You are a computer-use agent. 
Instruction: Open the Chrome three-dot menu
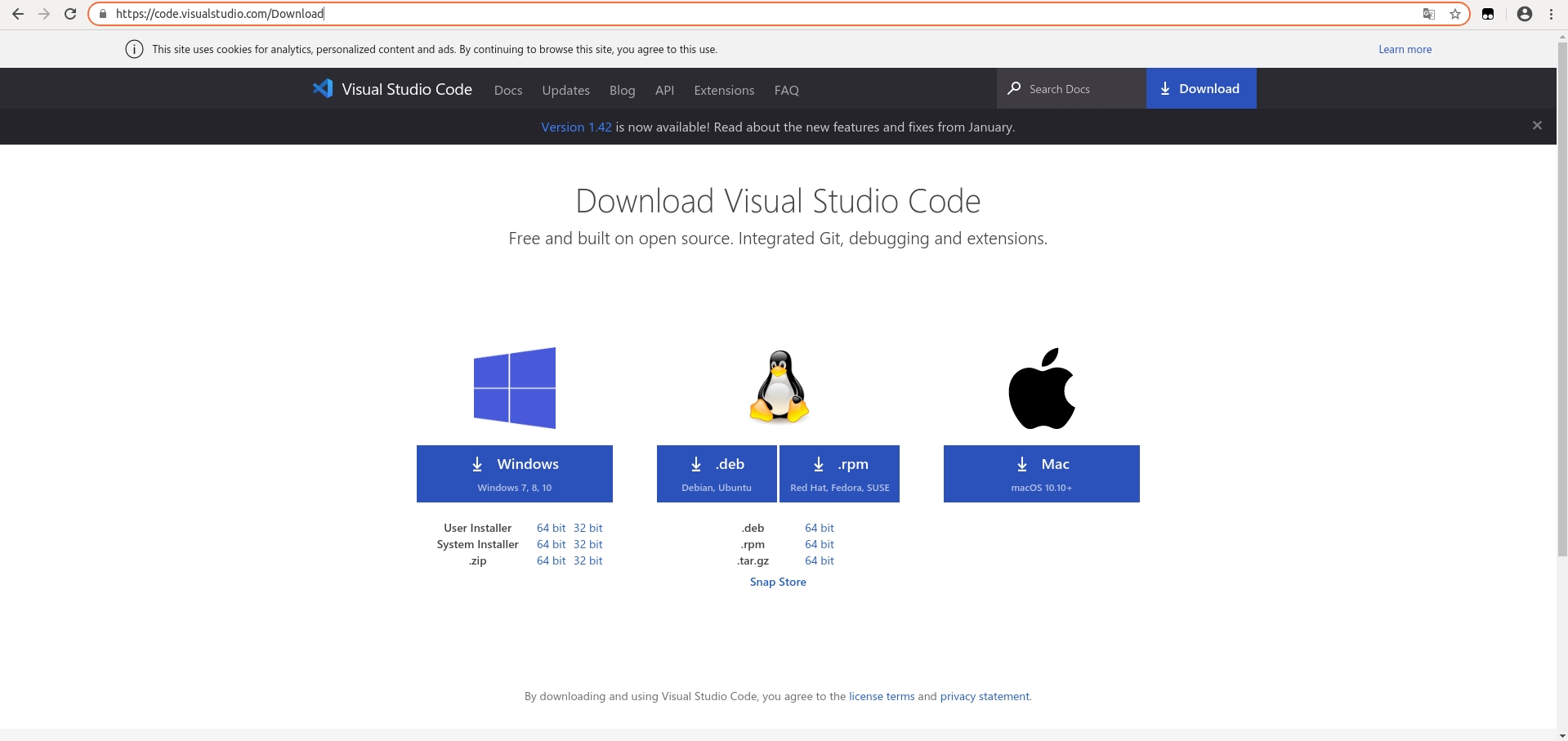coord(1551,14)
